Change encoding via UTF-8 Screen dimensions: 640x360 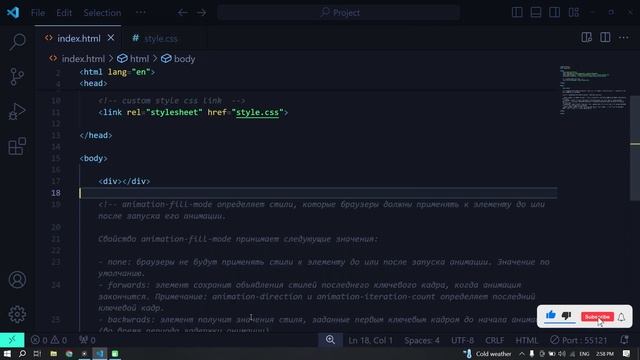(x=462, y=340)
